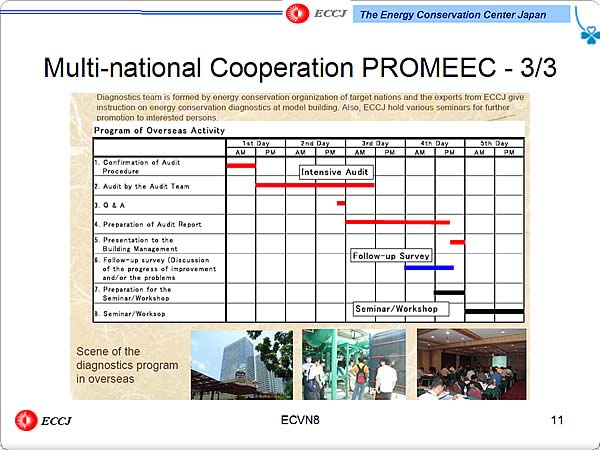
Task: Click the '4th Day' column header
Action: tap(435, 143)
